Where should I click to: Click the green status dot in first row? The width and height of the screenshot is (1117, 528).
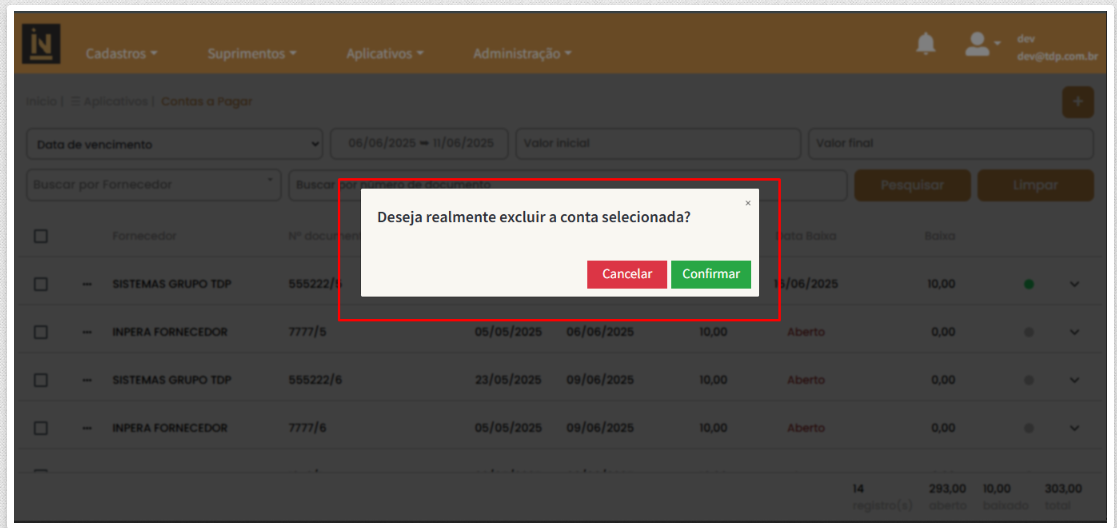[1028, 284]
